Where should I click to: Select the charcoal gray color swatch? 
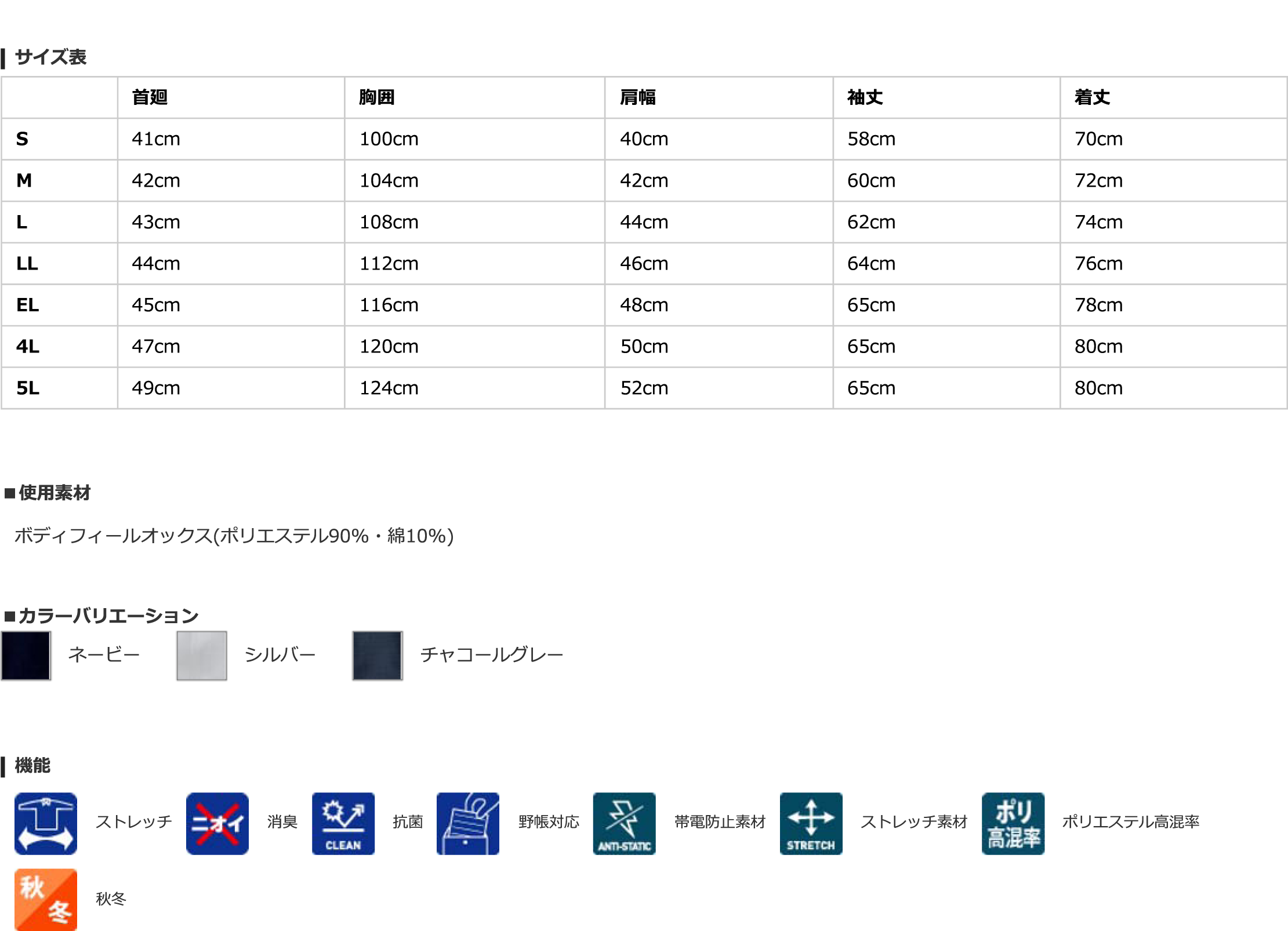click(x=378, y=655)
